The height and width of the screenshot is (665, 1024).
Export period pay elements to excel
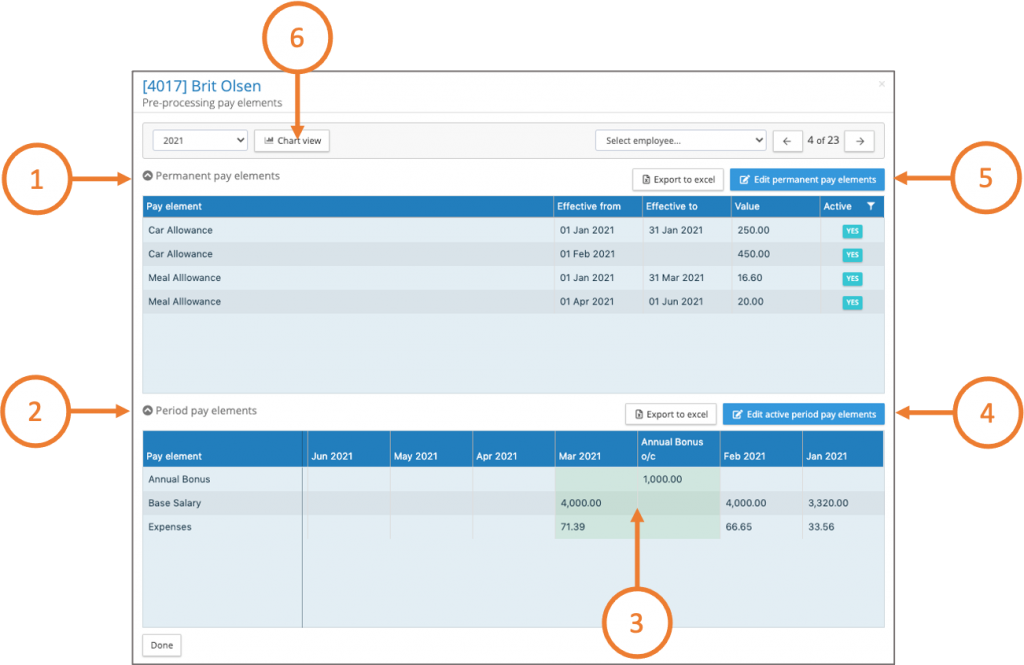pos(670,414)
